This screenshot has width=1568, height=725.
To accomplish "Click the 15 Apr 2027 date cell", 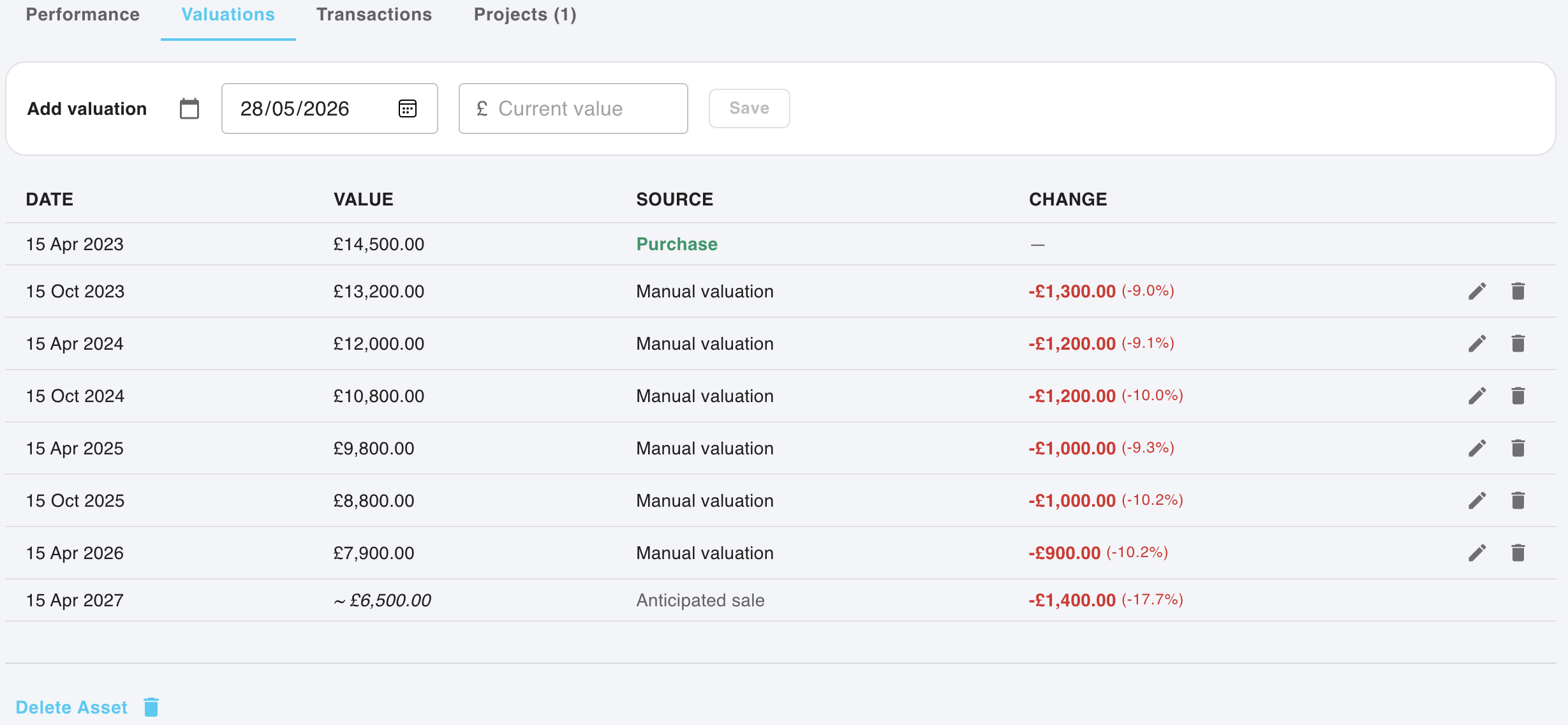I will coord(75,601).
